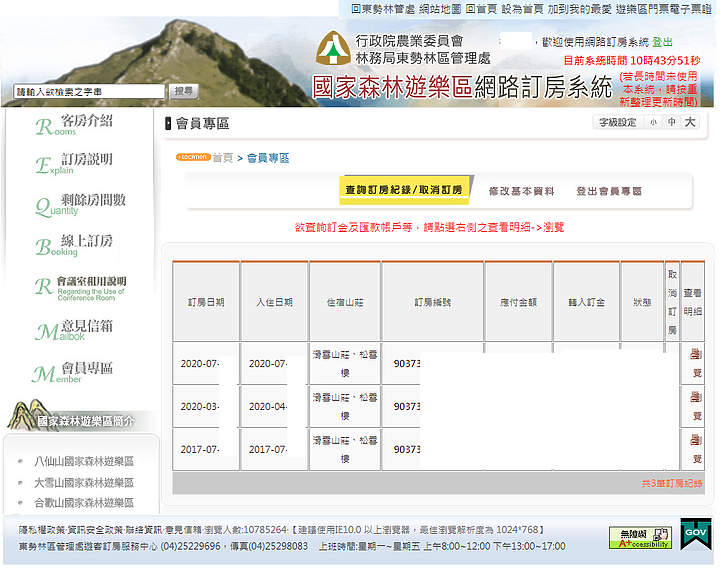Open 合歡山國家森林遊樂區 link
This screenshot has height=571, width=720.
84,503
